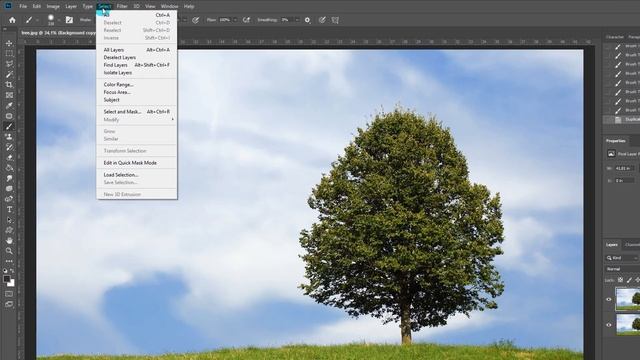This screenshot has width=640, height=360.
Task: Select the bottom layer thumbnail
Action: click(x=628, y=324)
